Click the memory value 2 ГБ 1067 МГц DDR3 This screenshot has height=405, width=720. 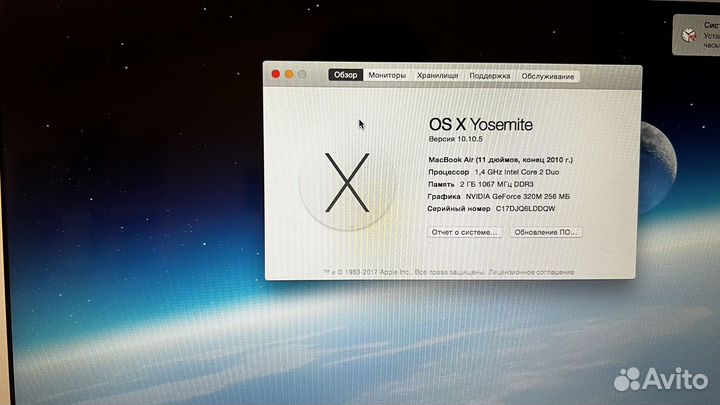497,184
